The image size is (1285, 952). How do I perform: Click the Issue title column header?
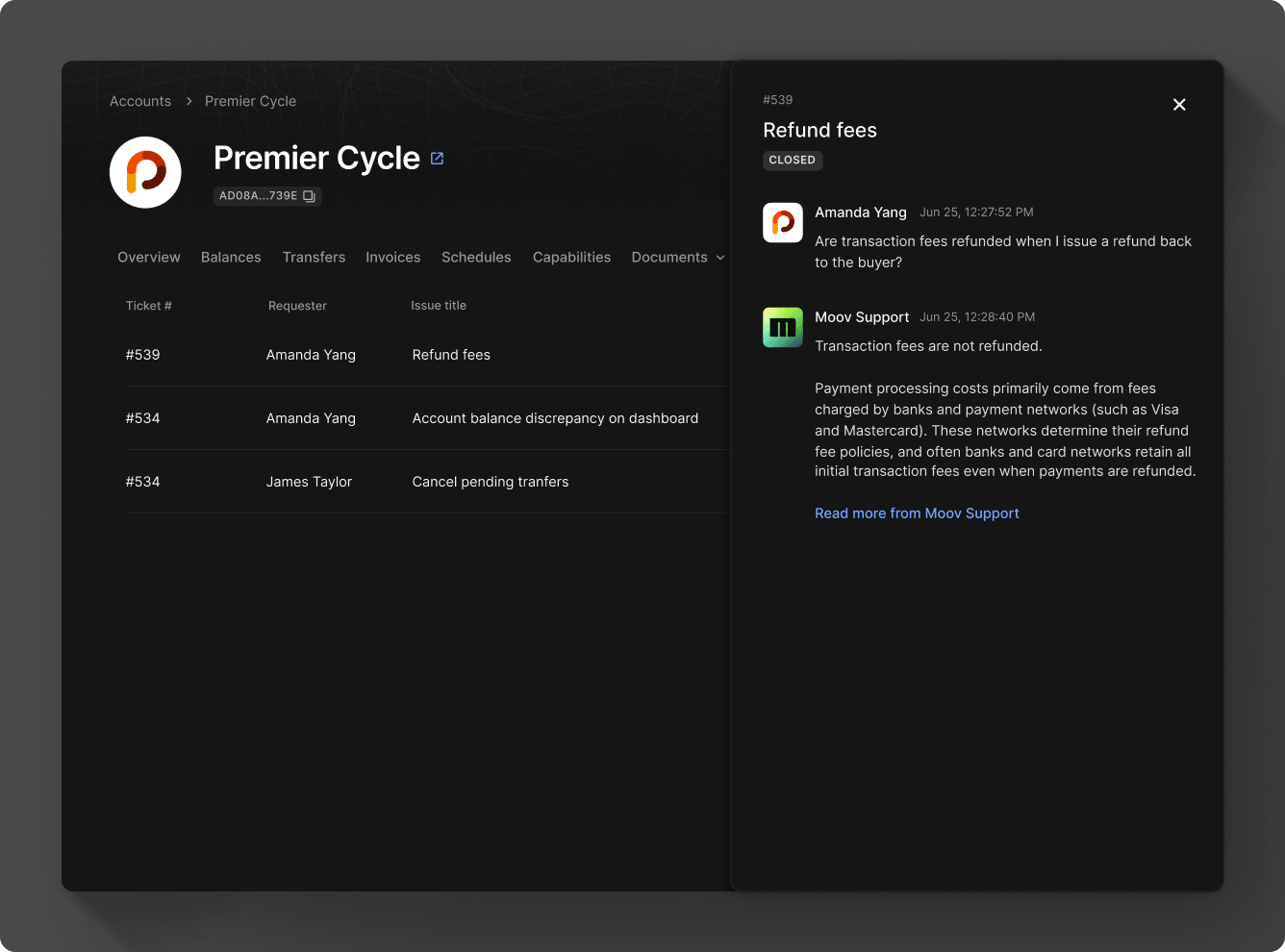pyautogui.click(x=439, y=306)
